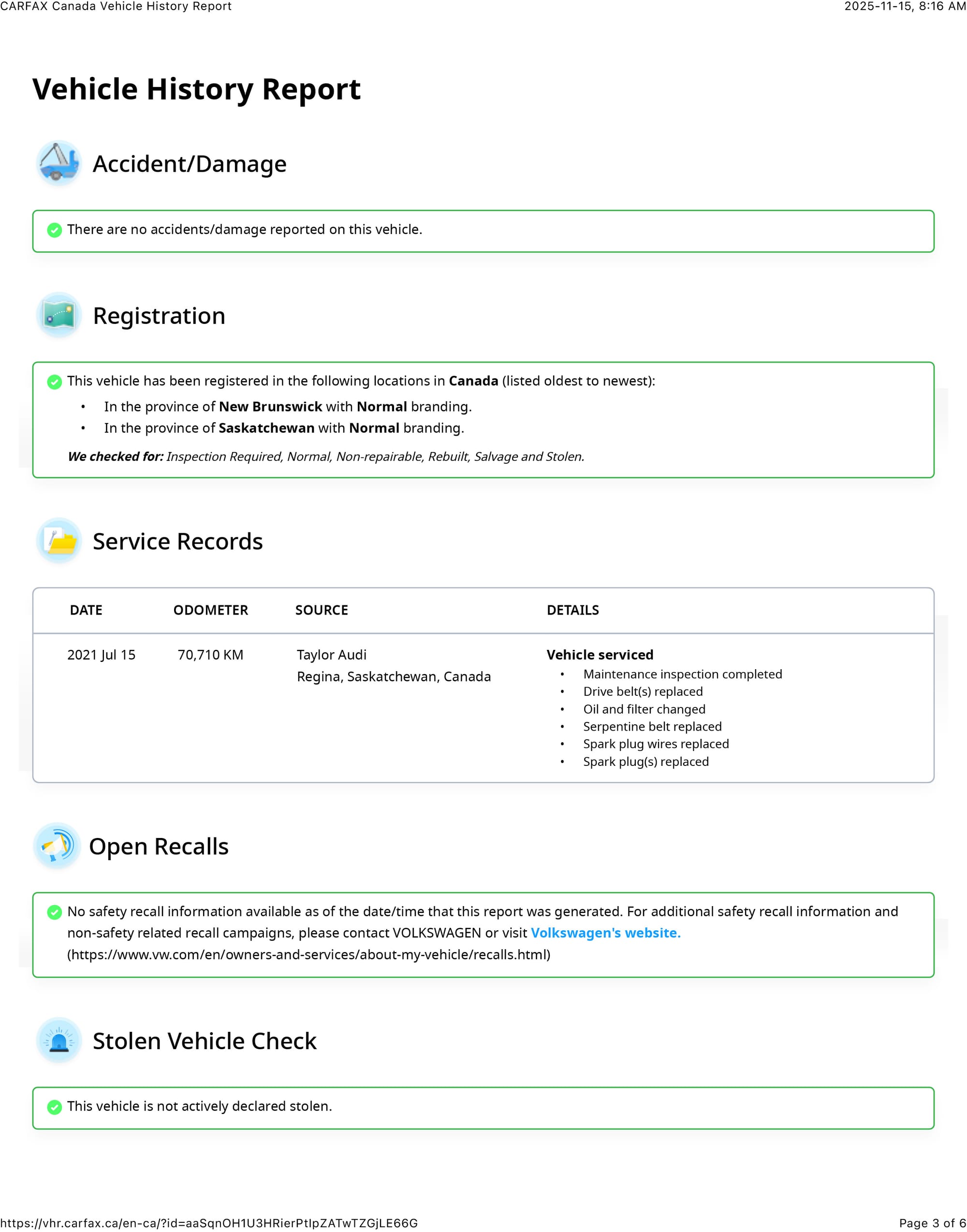Click the green checkmark beside no accidents message
Image resolution: width=967 pixels, height=1232 pixels.
[x=54, y=230]
